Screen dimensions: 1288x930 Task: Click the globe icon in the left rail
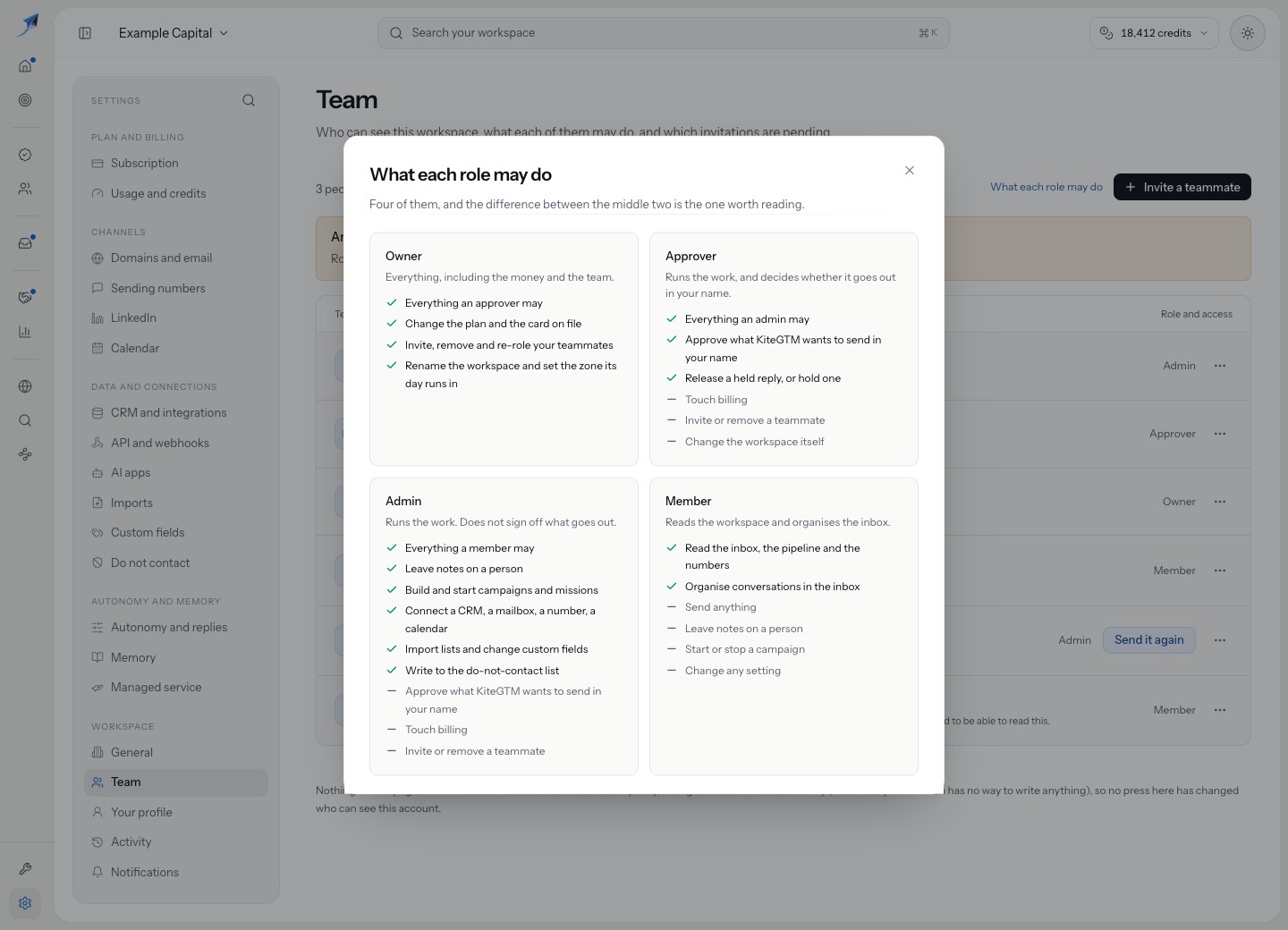[25, 386]
